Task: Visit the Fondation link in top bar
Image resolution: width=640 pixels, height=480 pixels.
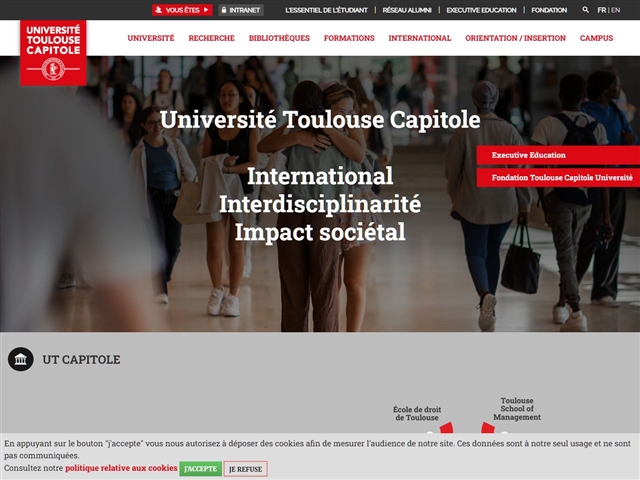Action: tap(549, 10)
